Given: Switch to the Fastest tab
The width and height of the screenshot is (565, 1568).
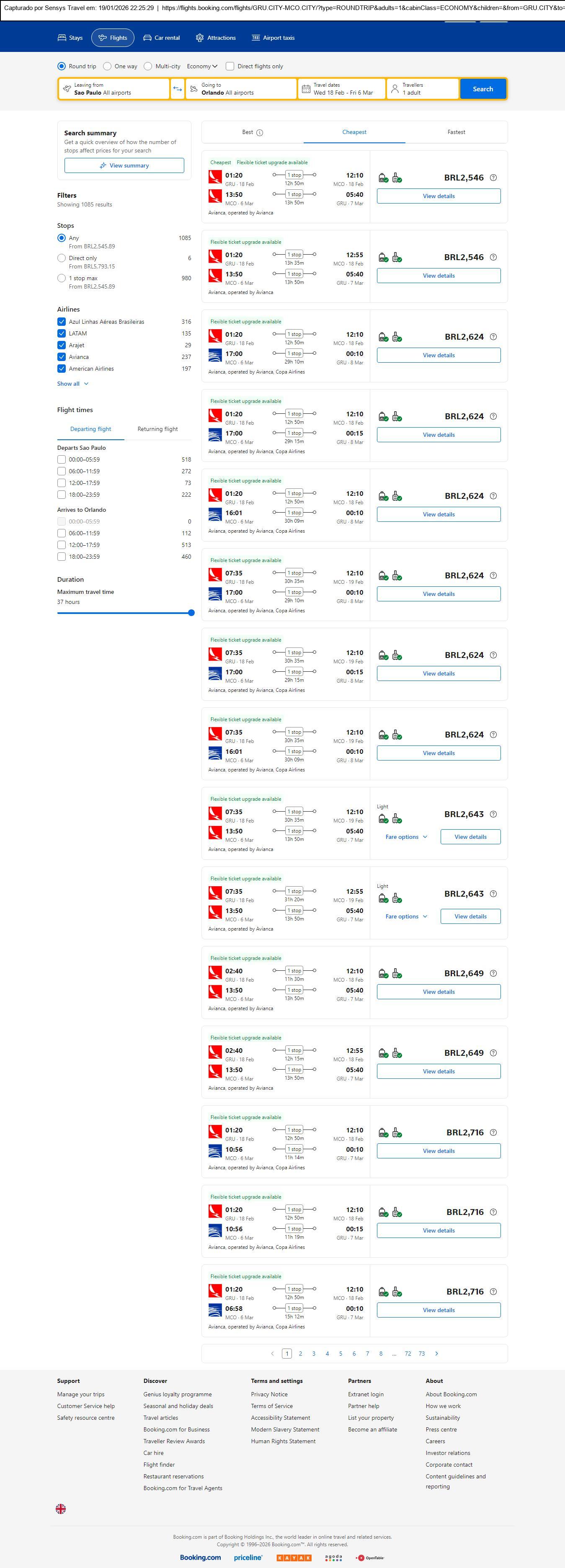Looking at the screenshot, I should click(x=456, y=132).
